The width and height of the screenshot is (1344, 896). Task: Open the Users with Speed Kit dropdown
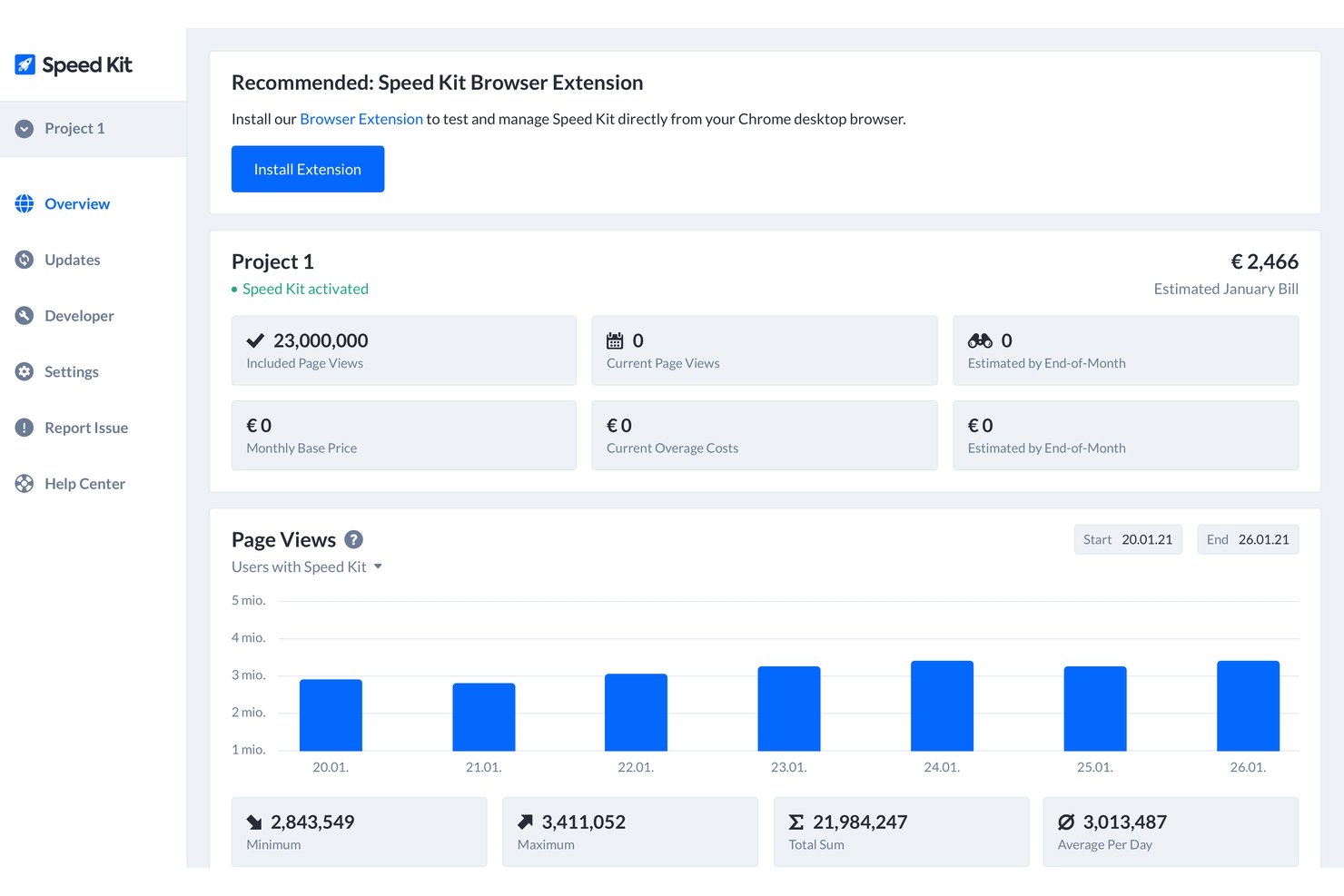(x=307, y=566)
